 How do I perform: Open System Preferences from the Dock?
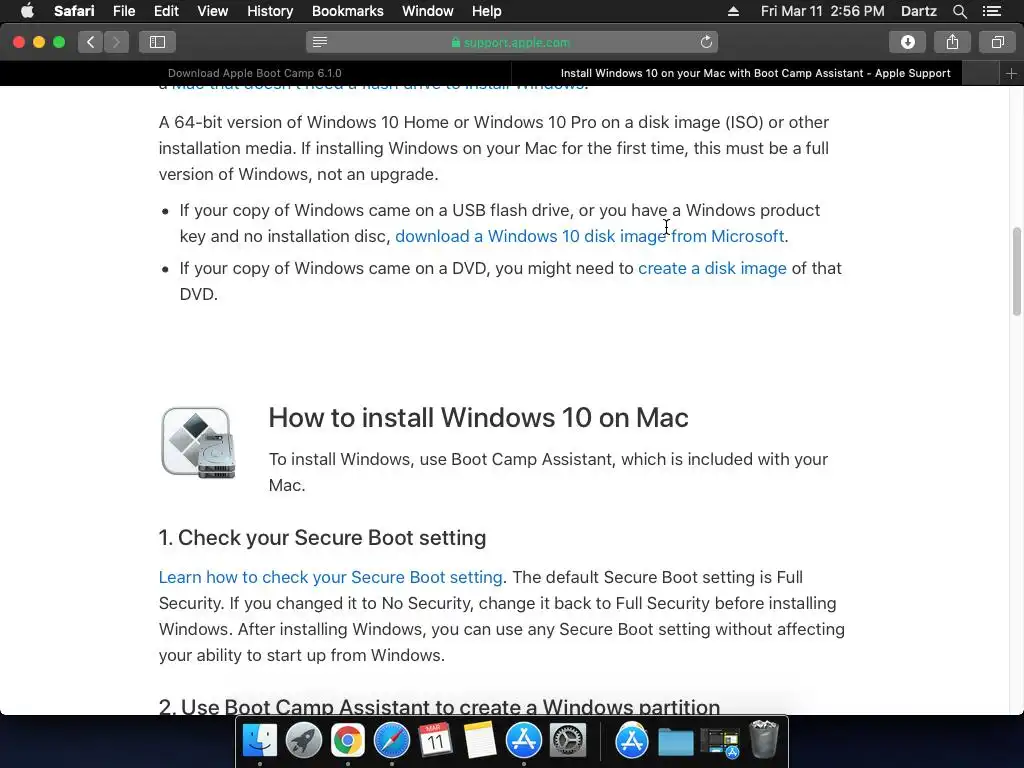568,741
